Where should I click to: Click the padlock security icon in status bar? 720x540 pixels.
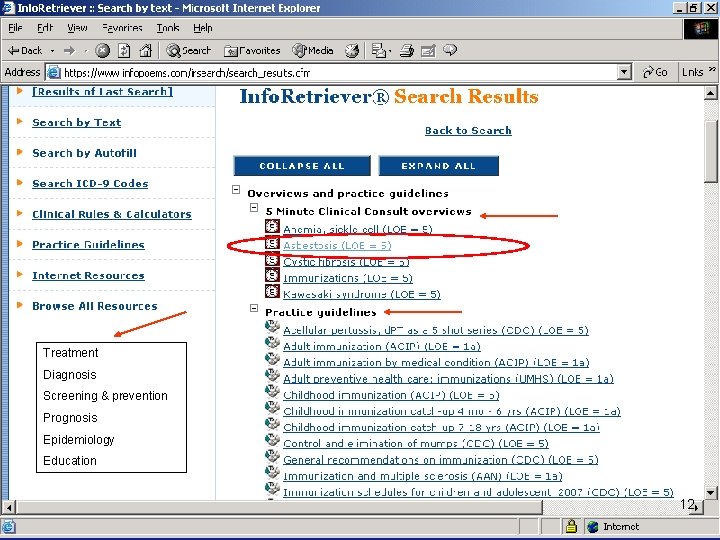(x=571, y=526)
